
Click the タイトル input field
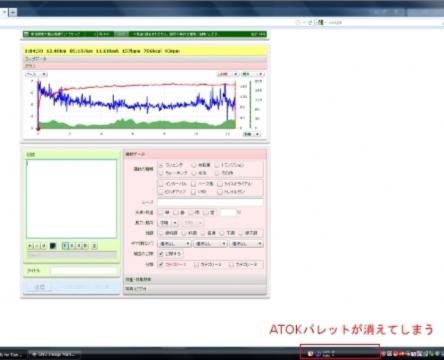84,270
